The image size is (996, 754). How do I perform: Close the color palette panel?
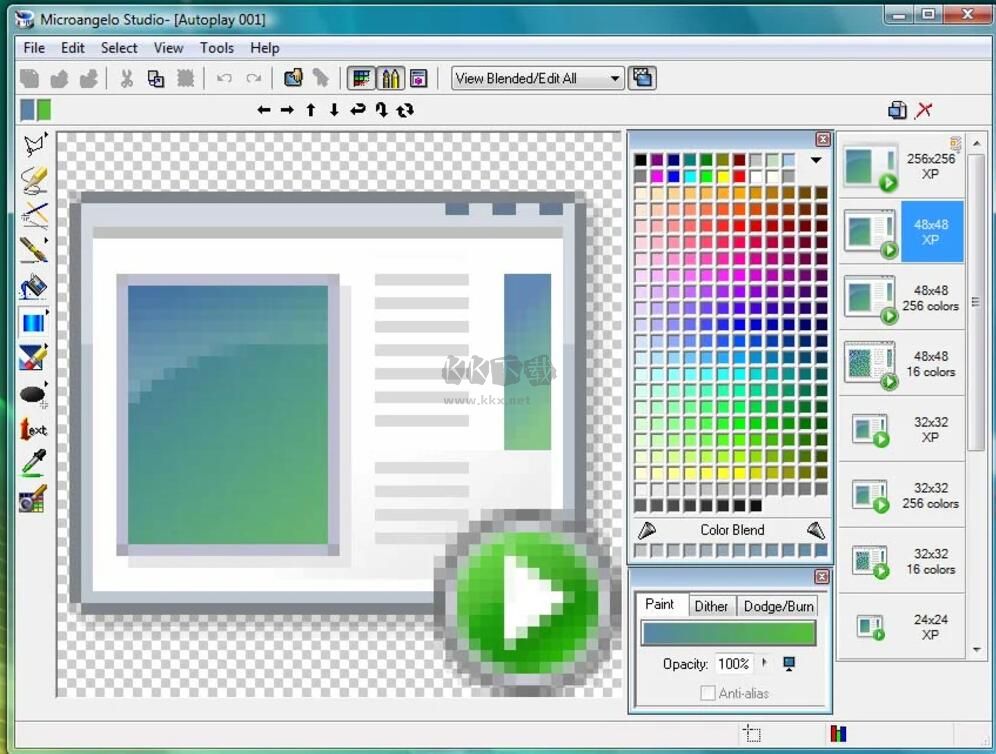822,140
